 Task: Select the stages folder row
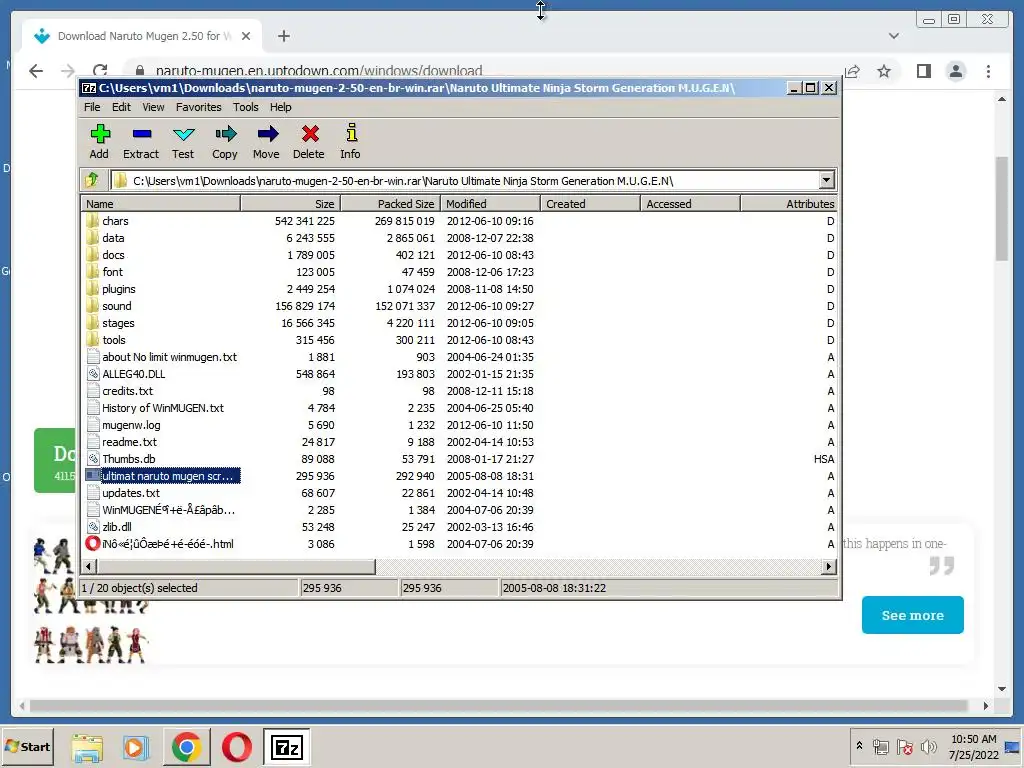pos(458,323)
